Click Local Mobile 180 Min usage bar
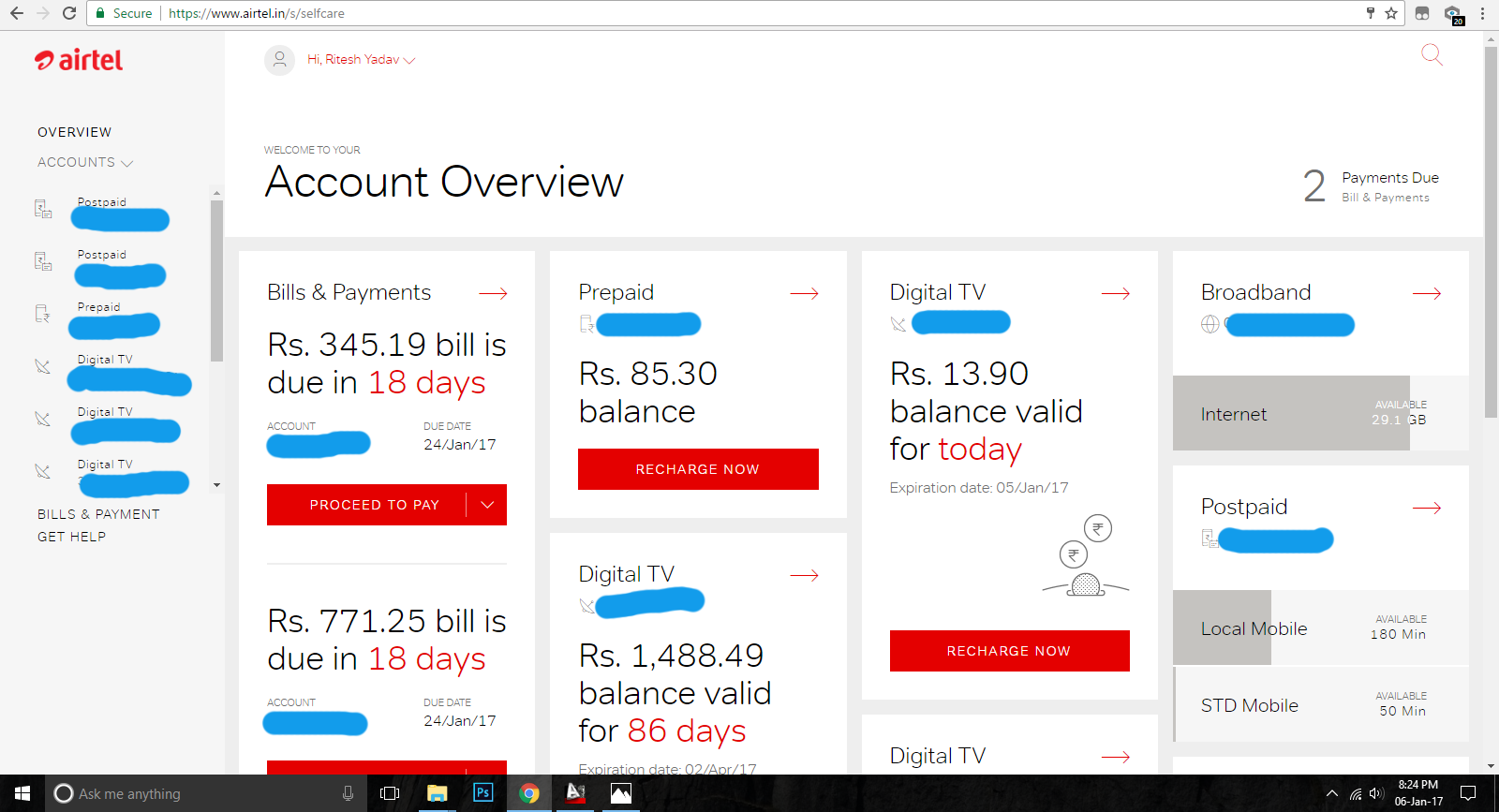Viewport: 1499px width, 812px height. [1321, 627]
